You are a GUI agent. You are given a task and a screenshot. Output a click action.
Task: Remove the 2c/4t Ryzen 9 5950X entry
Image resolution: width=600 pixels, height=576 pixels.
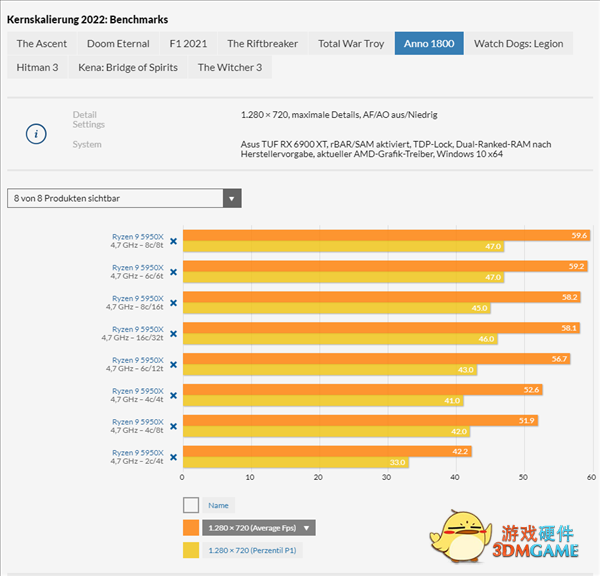(173, 457)
